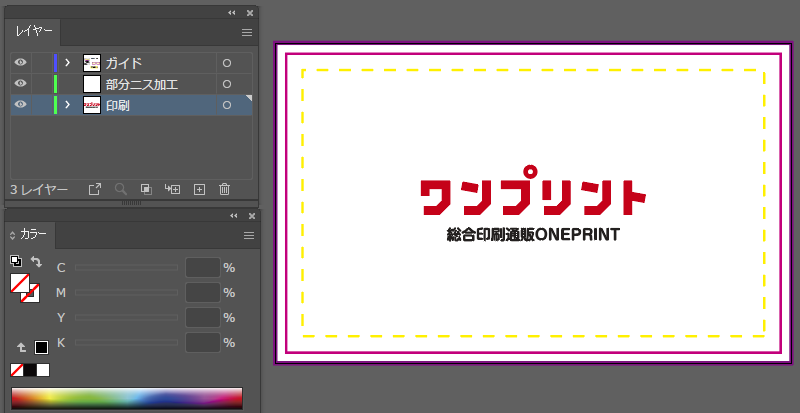Toggle visibility of 部分ニス加工 layer
This screenshot has height=413, width=800.
coord(20,84)
